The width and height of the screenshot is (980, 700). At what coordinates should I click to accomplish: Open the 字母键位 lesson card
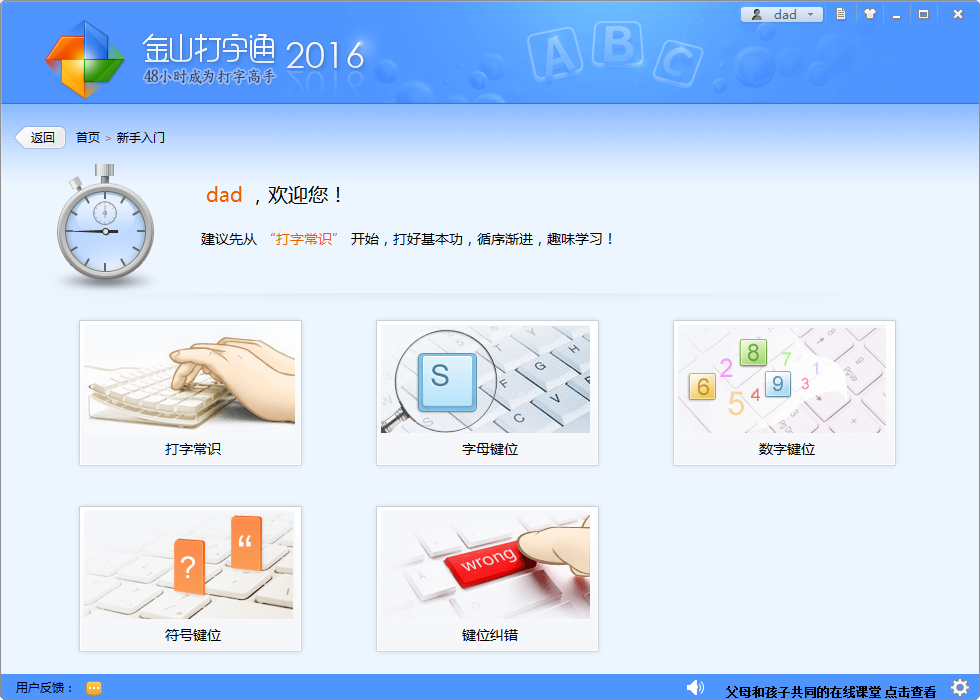click(x=487, y=392)
